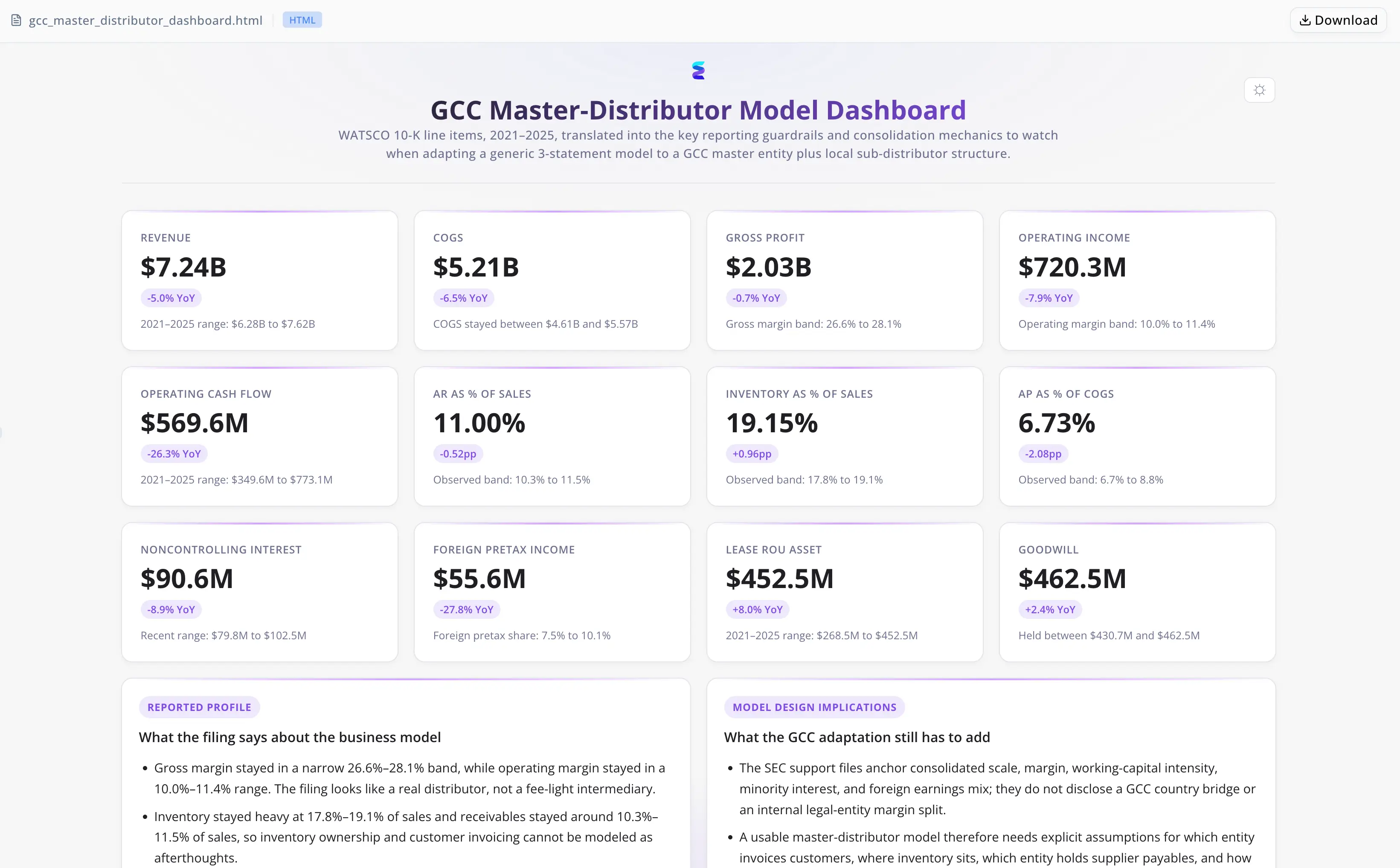1400x868 pixels.
Task: Download the dashboard HTML file
Action: [x=1338, y=20]
